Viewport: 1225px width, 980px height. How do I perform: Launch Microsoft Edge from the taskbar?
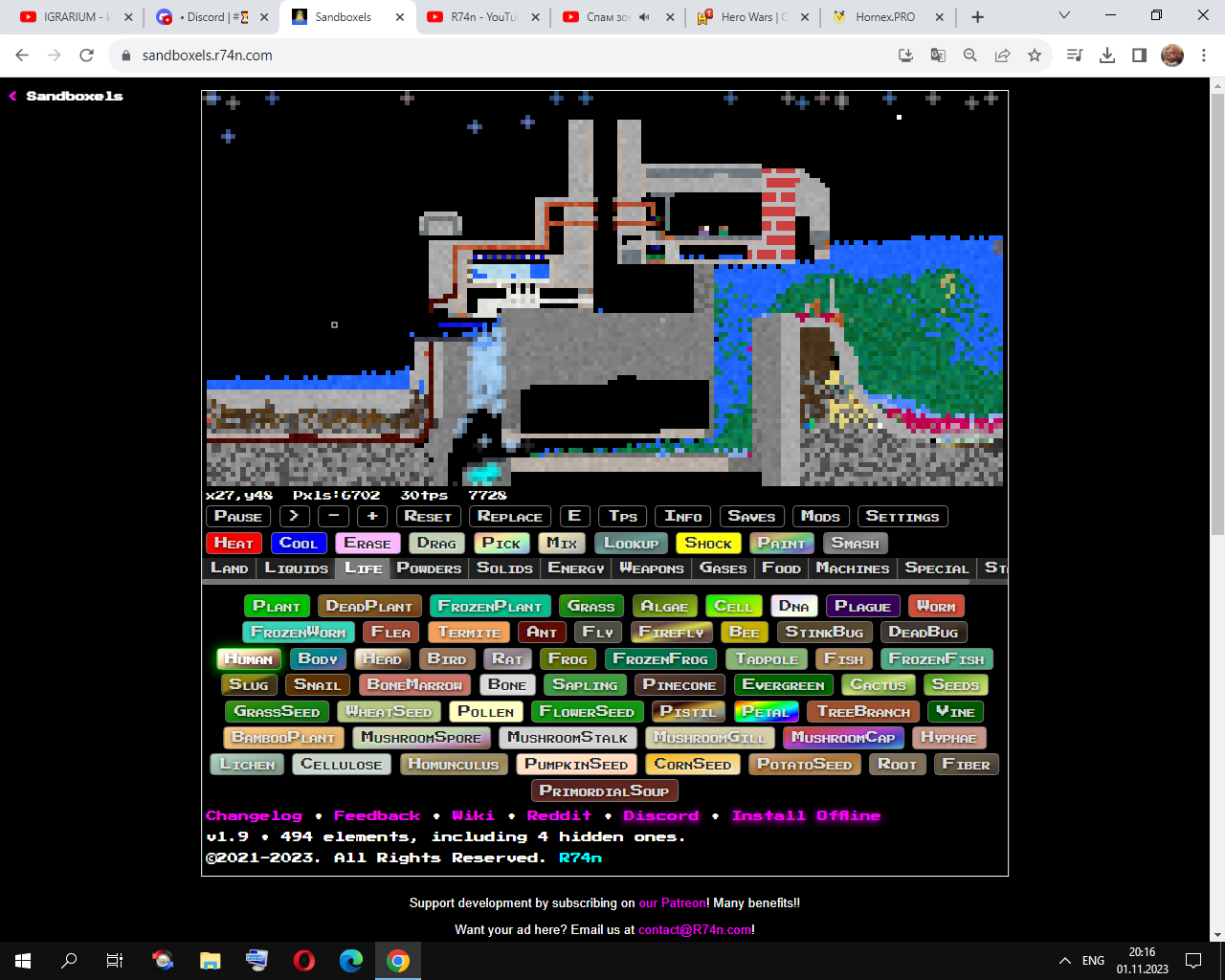pyautogui.click(x=351, y=961)
